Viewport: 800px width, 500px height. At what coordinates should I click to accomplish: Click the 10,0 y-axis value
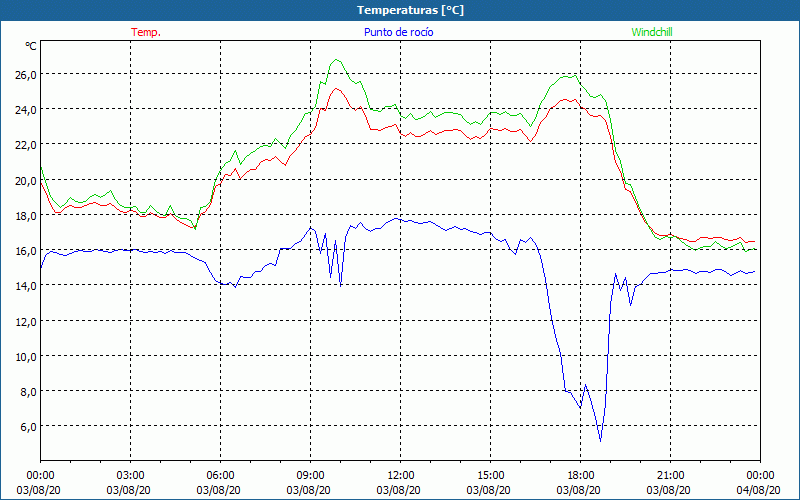click(x=25, y=357)
